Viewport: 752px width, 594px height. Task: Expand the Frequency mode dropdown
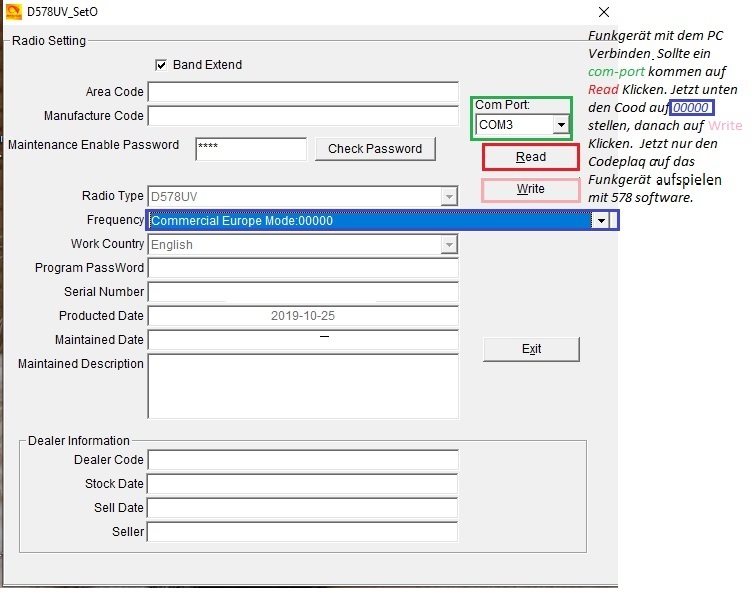point(600,221)
